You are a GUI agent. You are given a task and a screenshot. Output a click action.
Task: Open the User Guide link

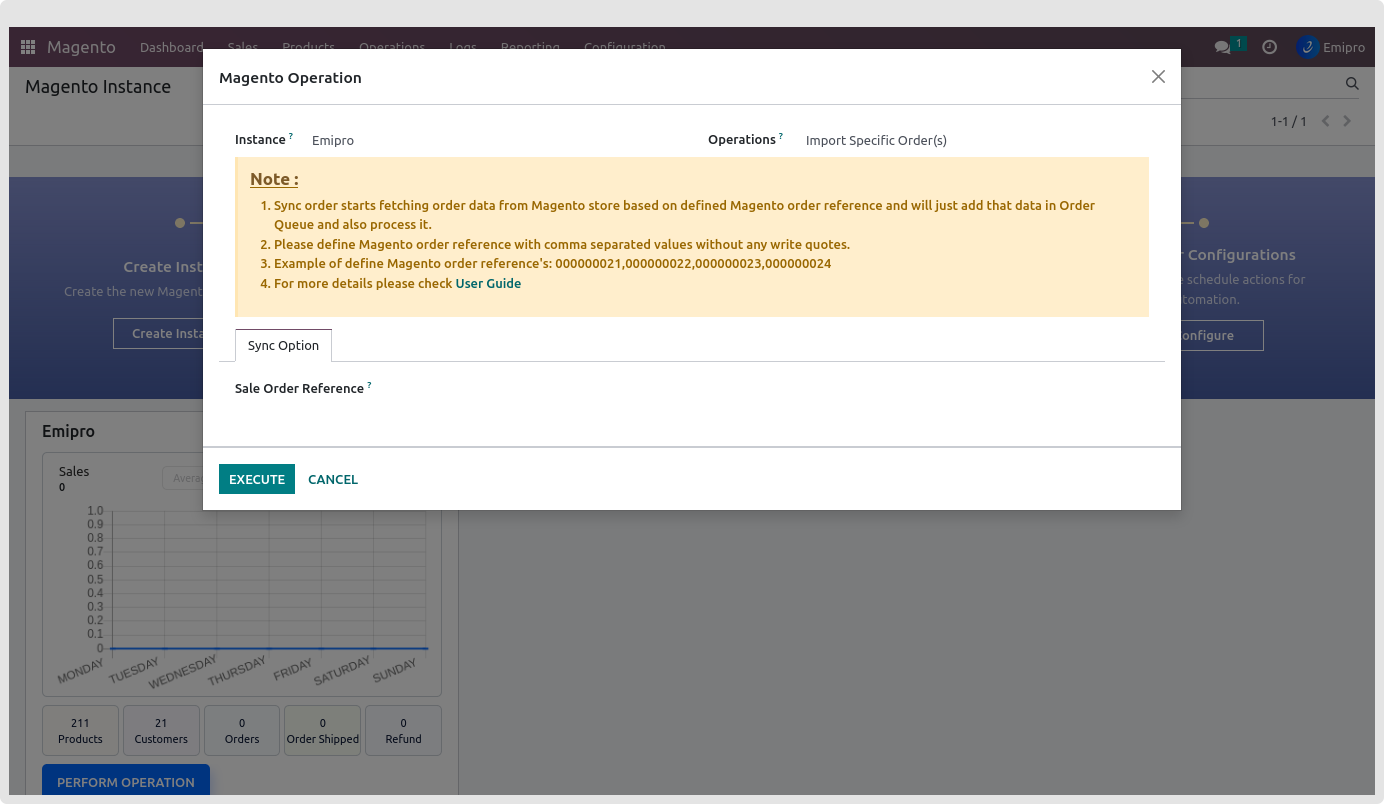pos(488,283)
